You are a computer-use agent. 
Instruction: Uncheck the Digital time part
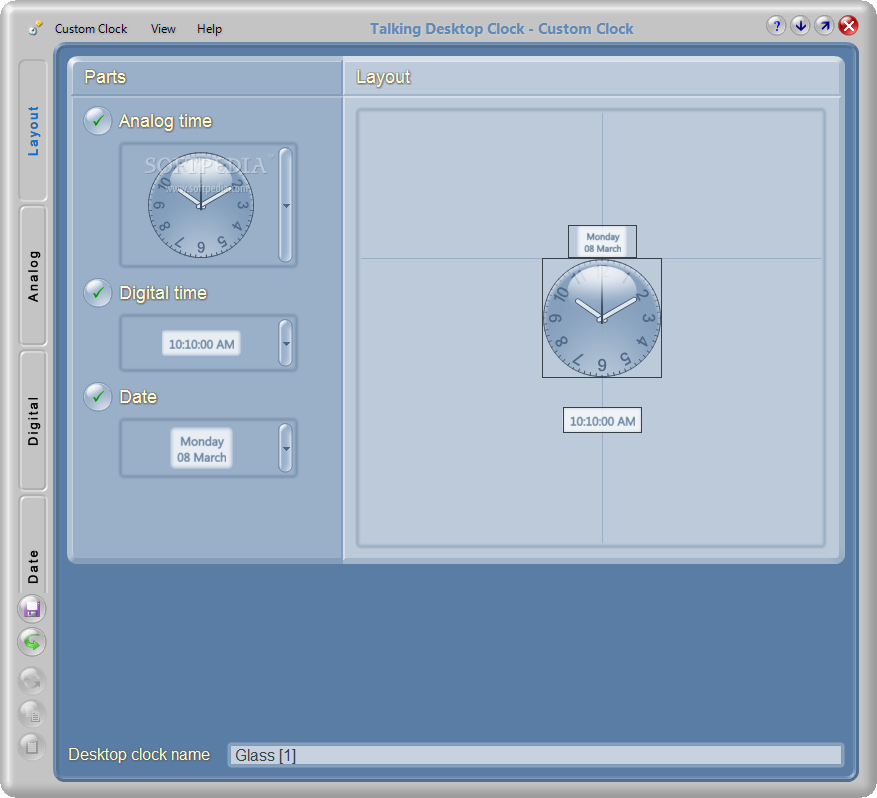click(98, 292)
